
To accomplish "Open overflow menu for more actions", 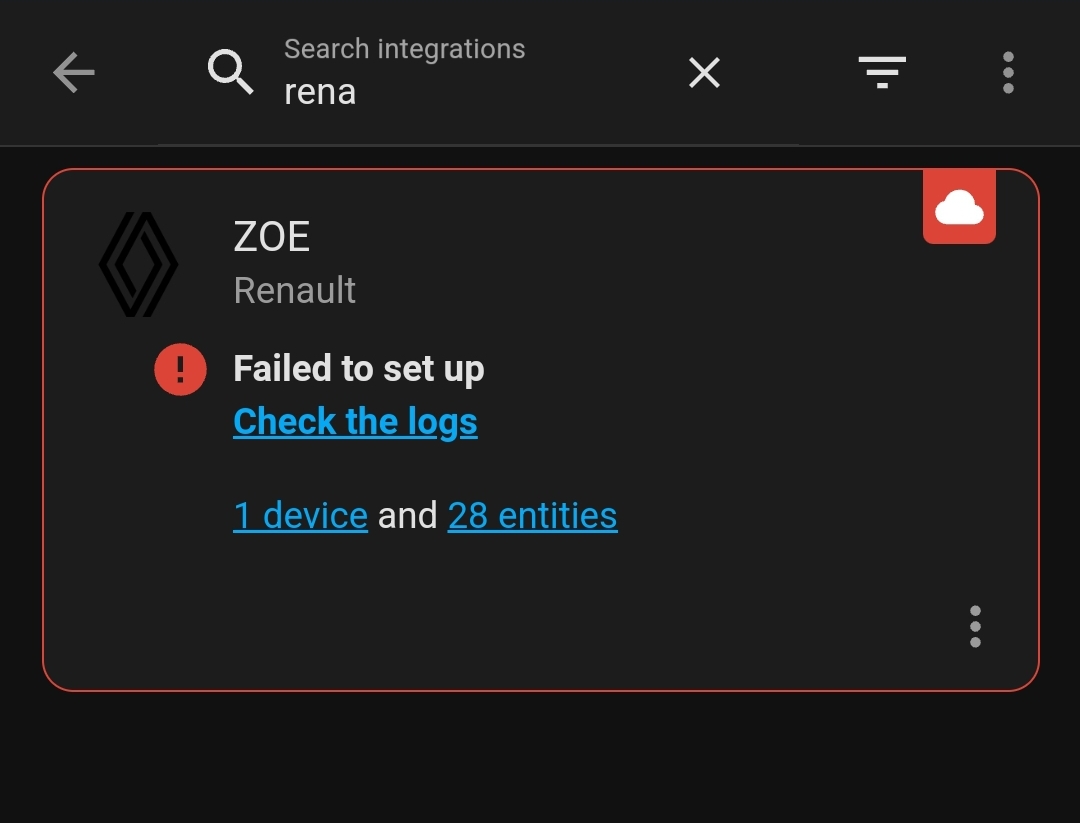I will coord(1008,72).
